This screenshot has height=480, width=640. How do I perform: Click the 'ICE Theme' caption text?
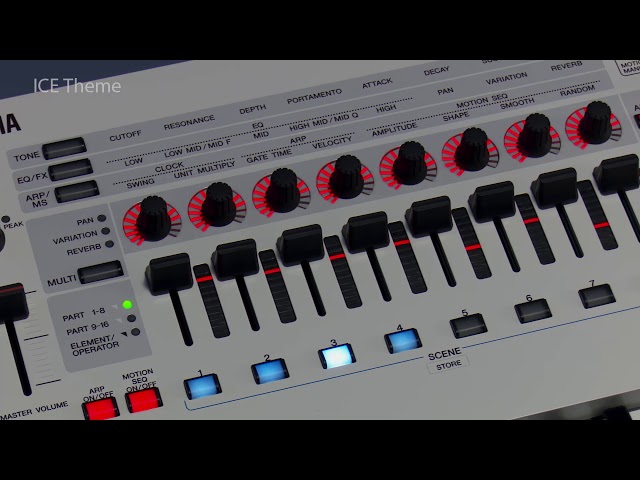click(77, 86)
